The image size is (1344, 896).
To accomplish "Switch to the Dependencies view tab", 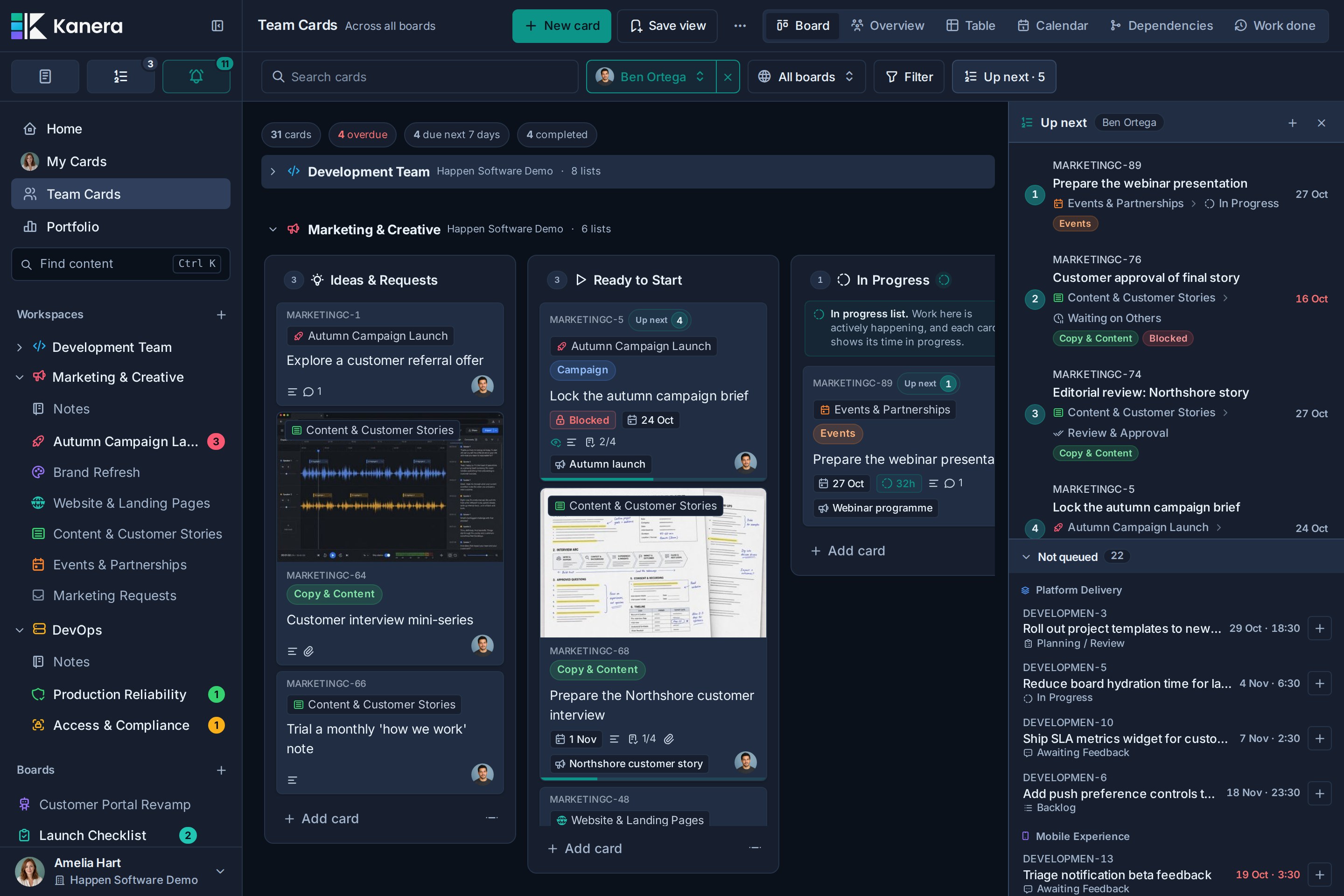I will (x=1161, y=26).
